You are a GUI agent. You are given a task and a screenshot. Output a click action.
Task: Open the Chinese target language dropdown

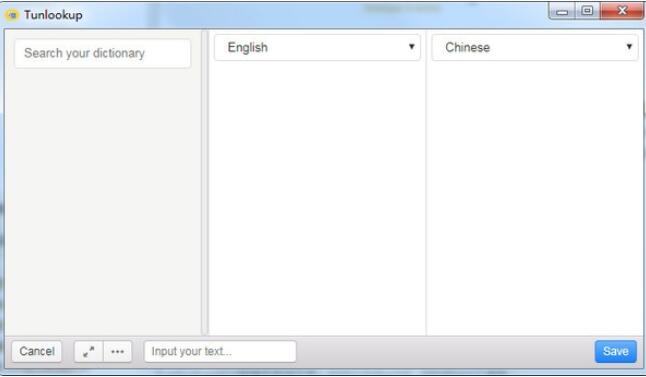click(x=535, y=47)
